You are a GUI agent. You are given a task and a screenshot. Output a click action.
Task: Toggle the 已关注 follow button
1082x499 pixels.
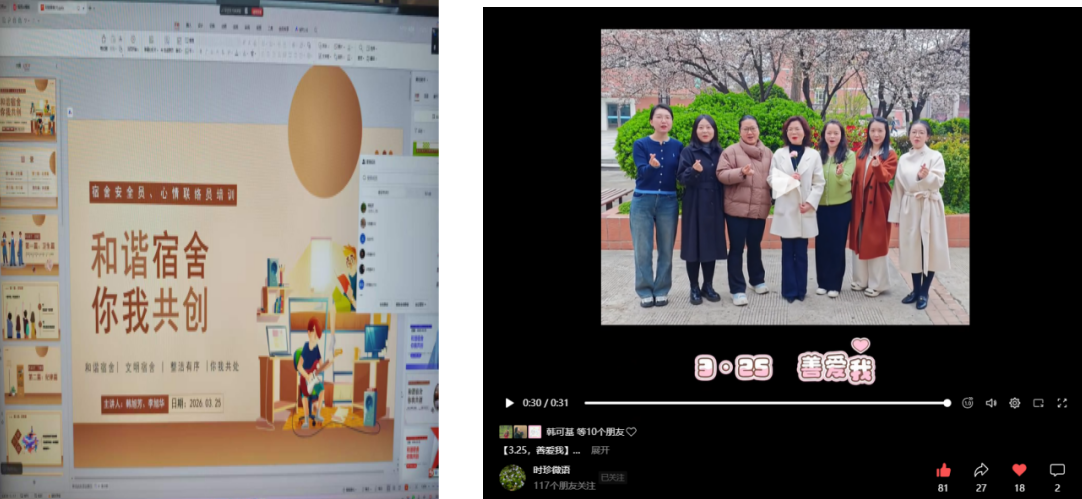[612, 477]
